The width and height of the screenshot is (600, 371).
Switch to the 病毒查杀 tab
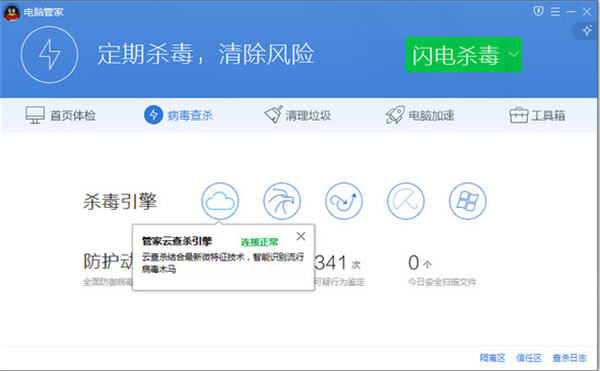tap(178, 115)
